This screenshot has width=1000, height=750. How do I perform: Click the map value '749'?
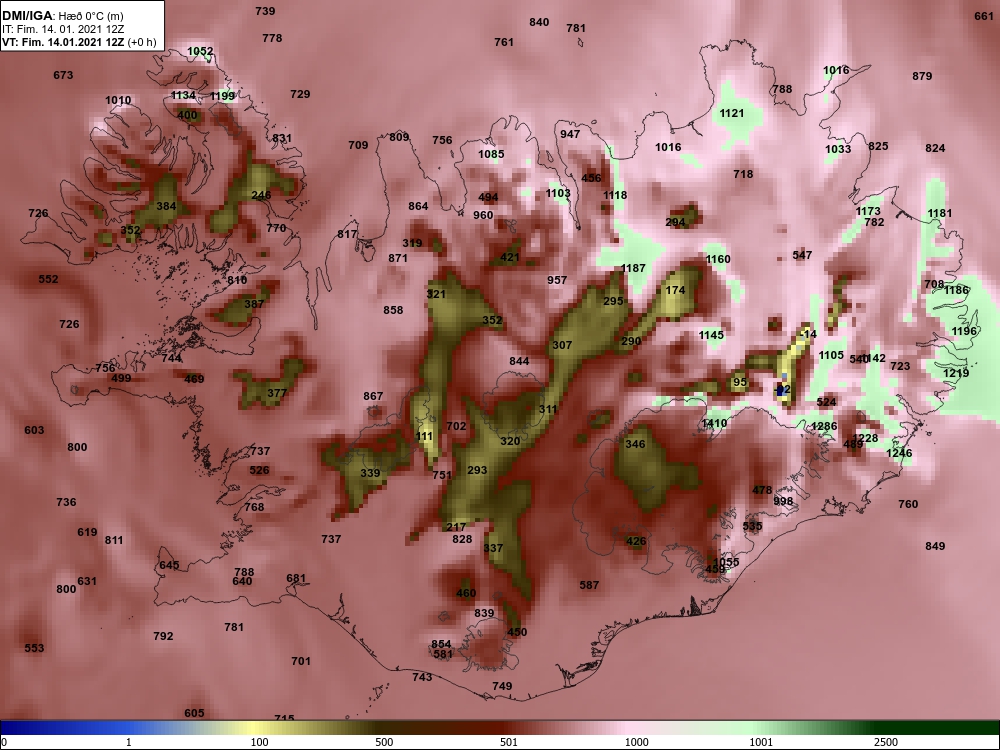pos(503,686)
